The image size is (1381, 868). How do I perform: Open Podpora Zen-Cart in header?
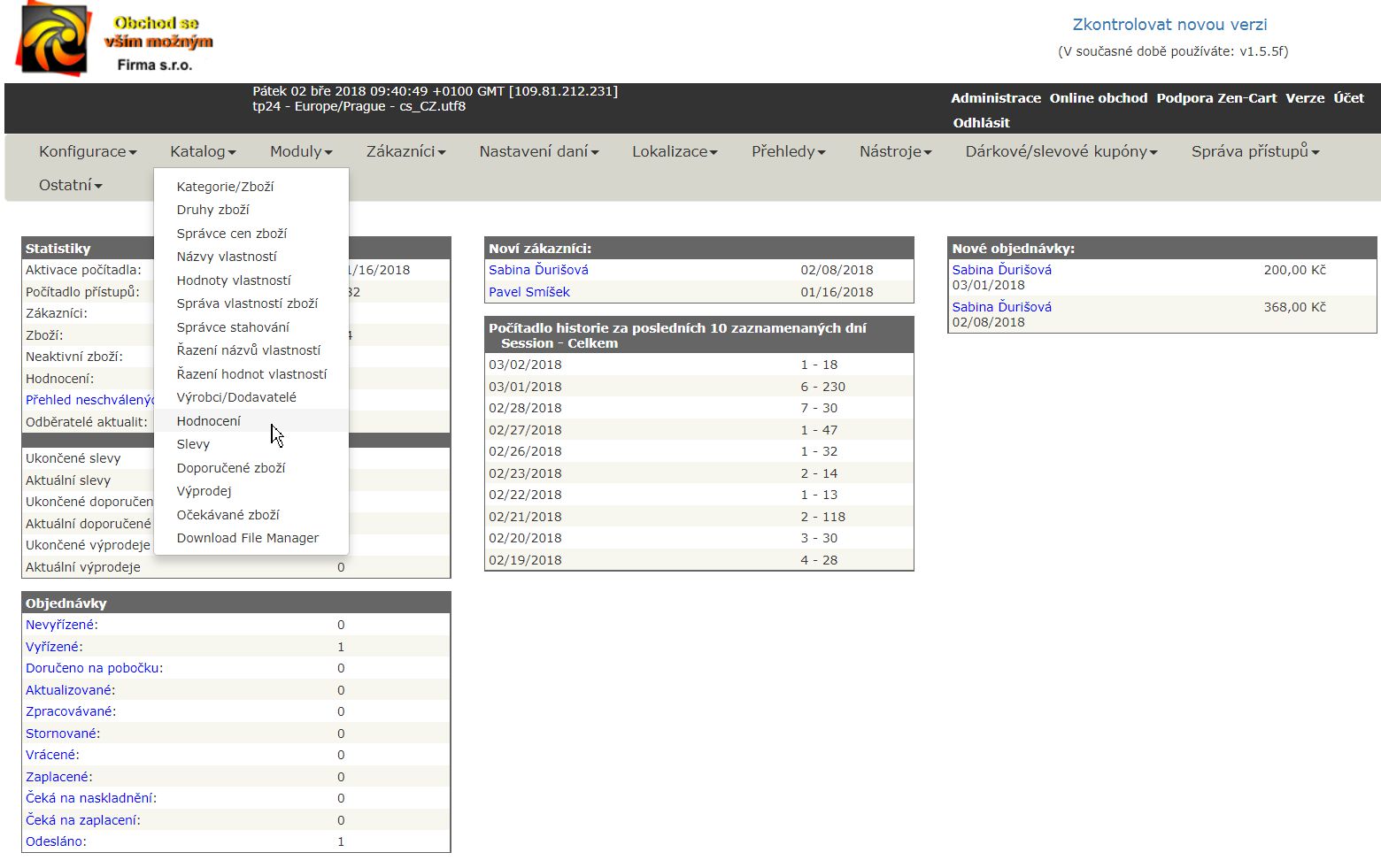point(1216,98)
